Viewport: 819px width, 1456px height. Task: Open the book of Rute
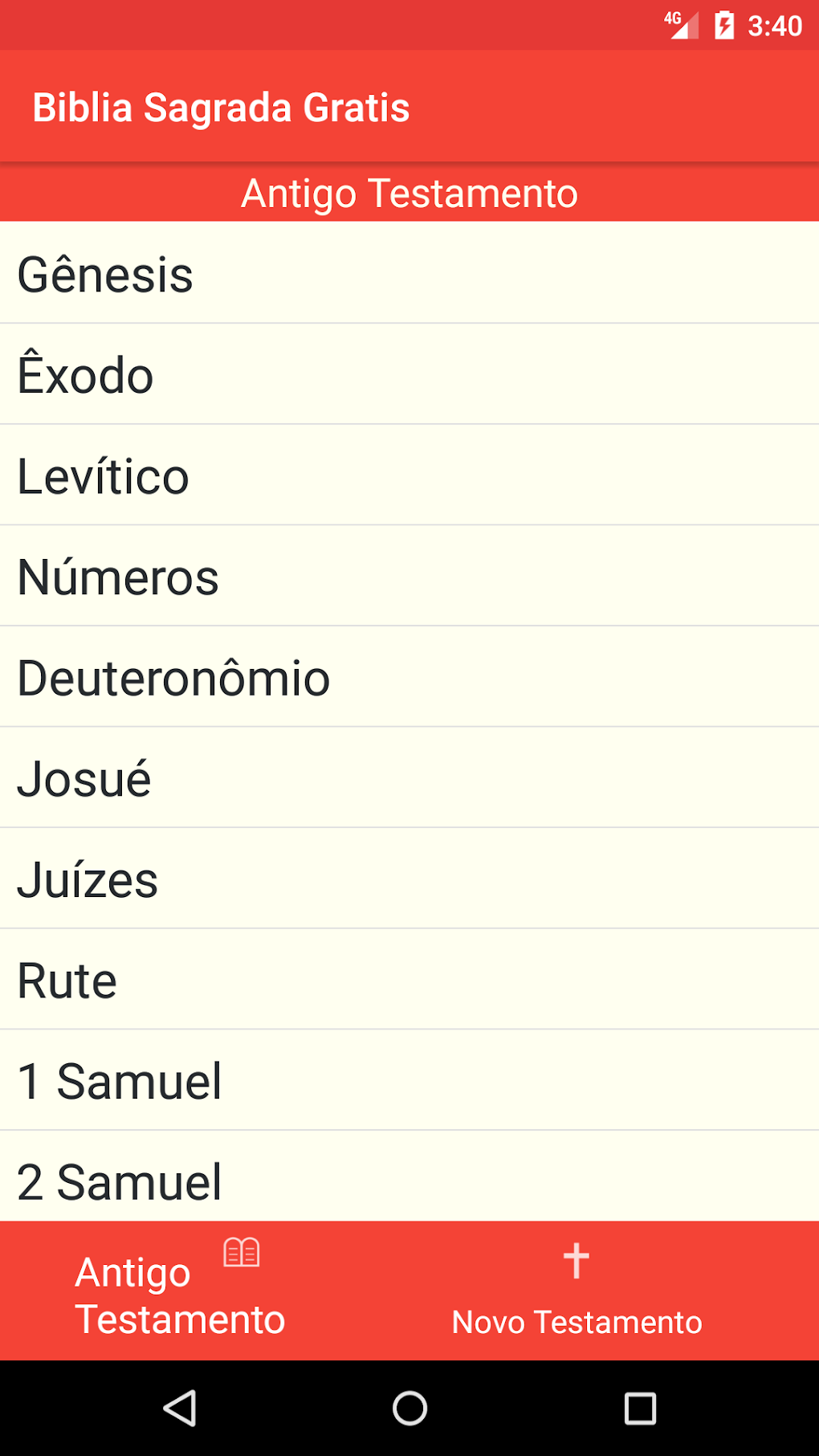[409, 980]
